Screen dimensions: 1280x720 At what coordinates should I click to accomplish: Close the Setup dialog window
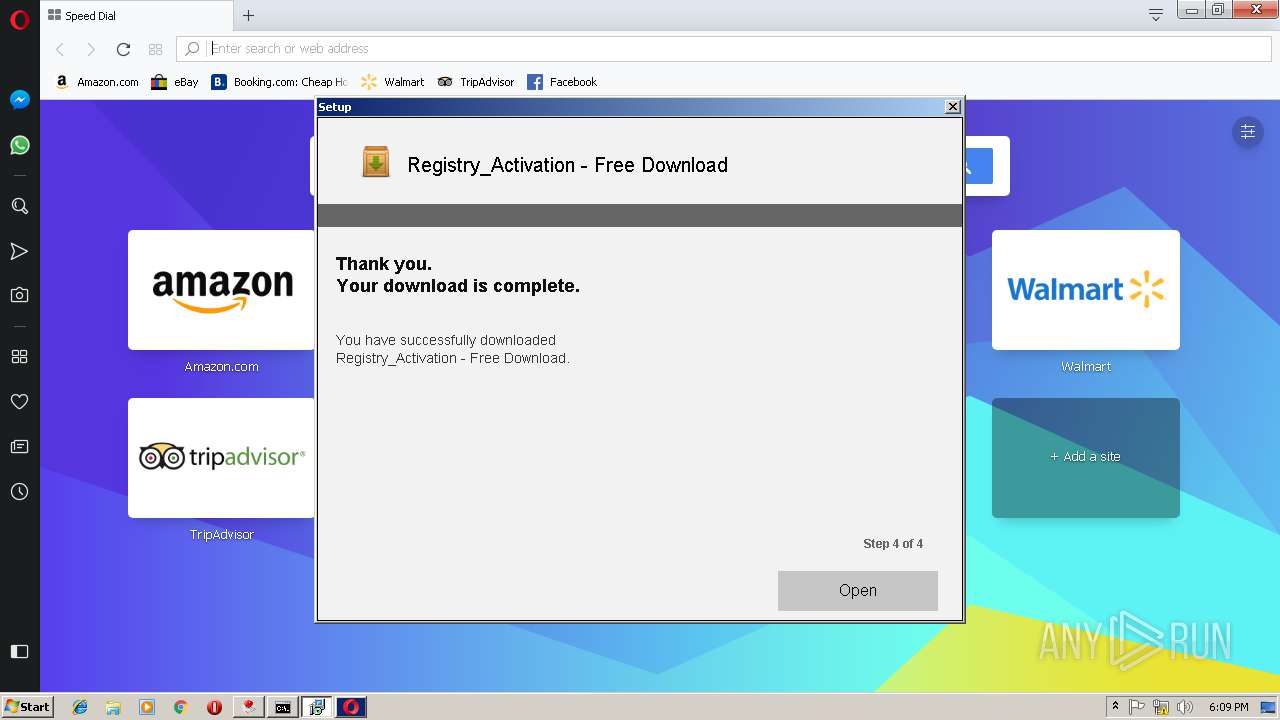coord(953,106)
